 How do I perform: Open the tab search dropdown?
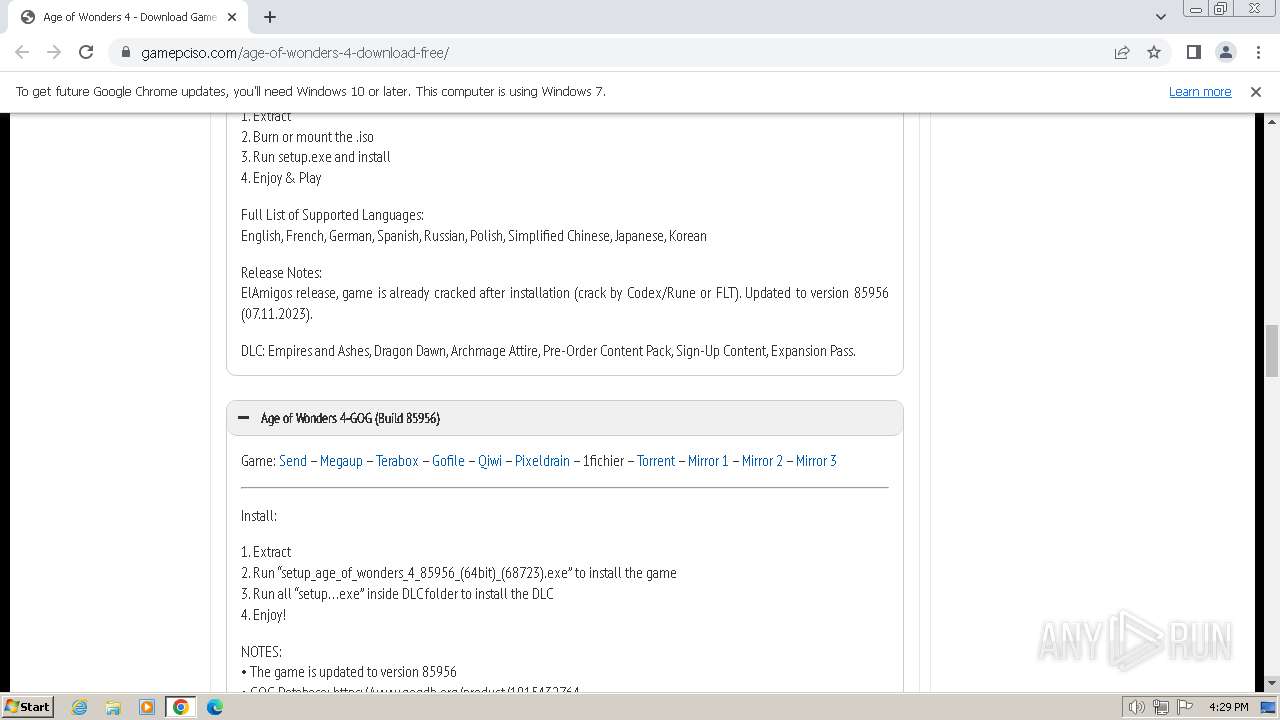click(x=1160, y=17)
